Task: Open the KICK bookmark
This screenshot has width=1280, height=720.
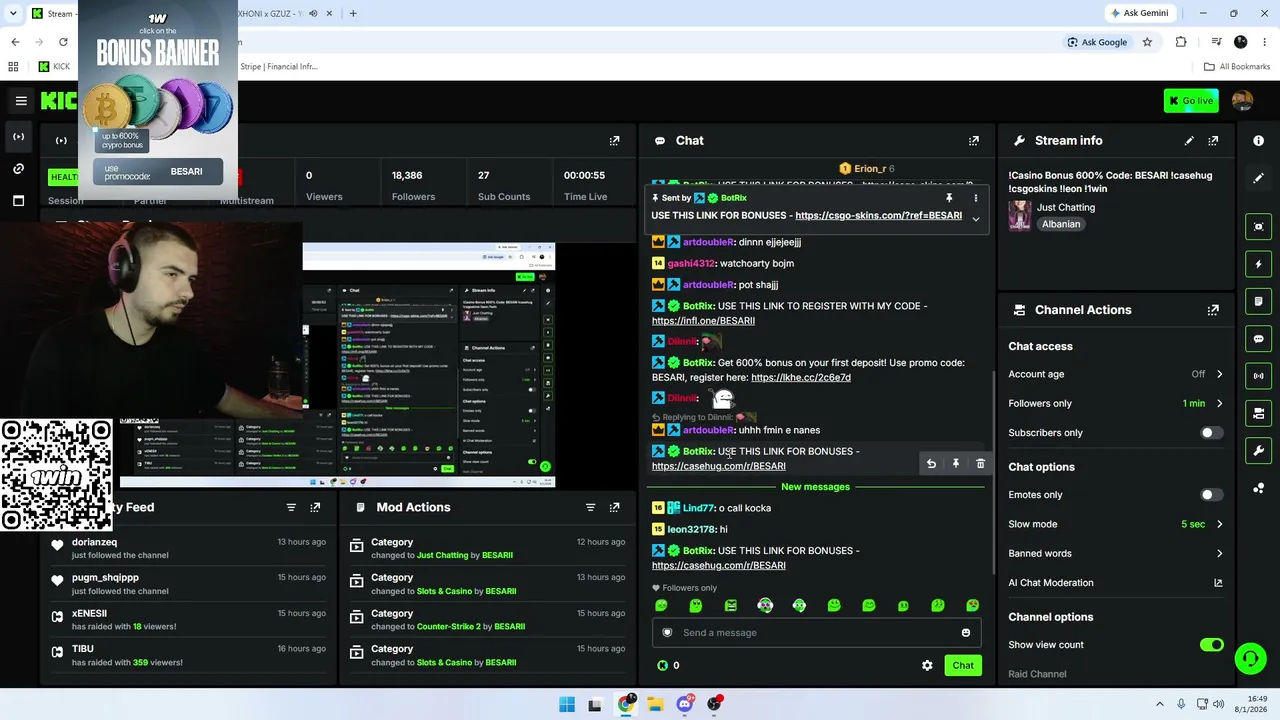Action: pos(54,67)
